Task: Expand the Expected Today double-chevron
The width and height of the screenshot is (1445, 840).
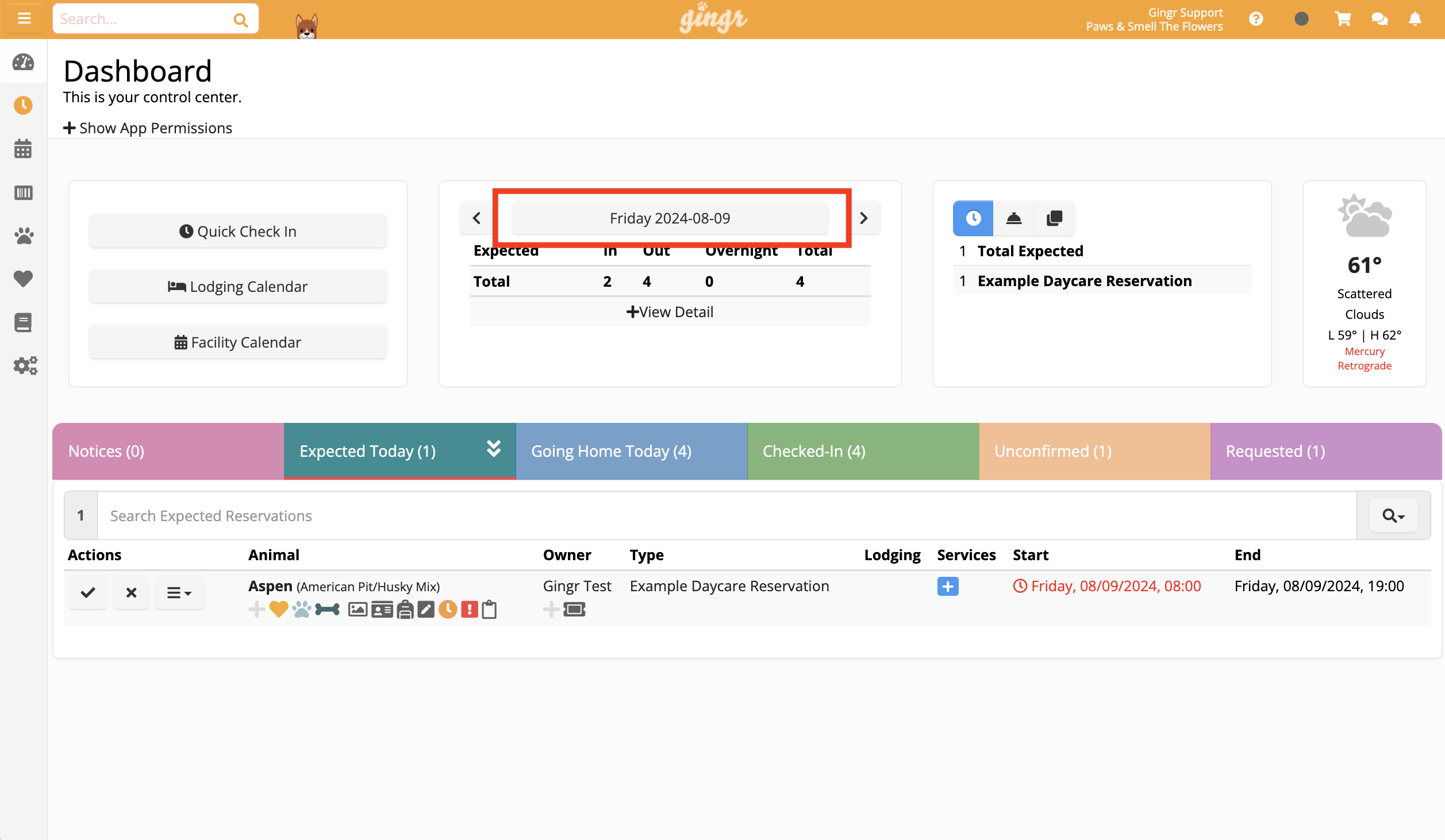Action: tap(493, 450)
